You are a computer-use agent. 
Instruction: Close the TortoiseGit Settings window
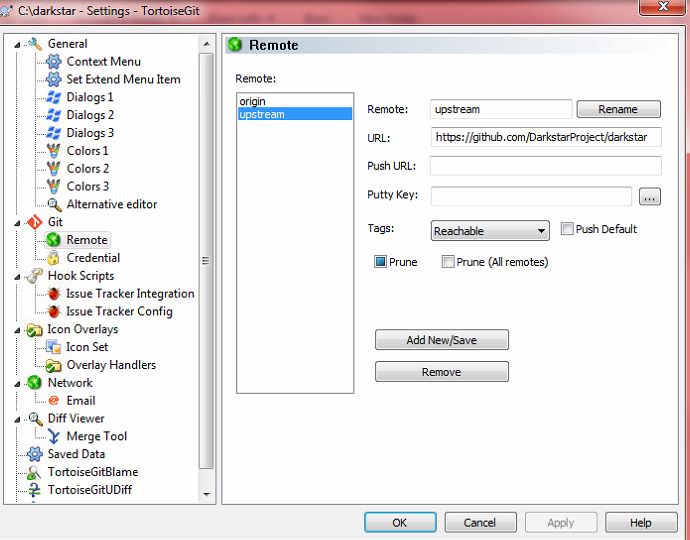point(664,6)
